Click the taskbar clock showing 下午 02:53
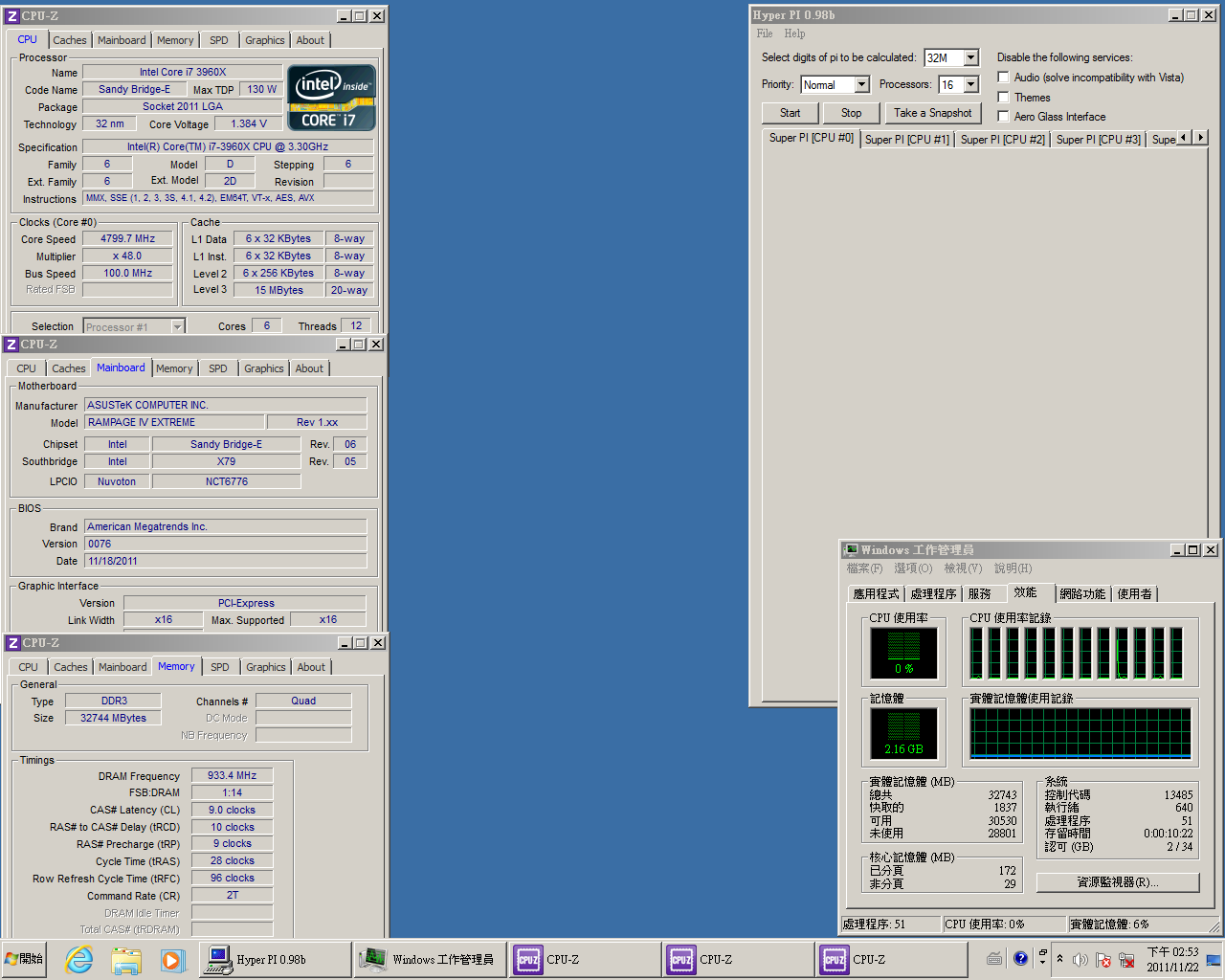This screenshot has height=980, width=1225. (x=1172, y=959)
